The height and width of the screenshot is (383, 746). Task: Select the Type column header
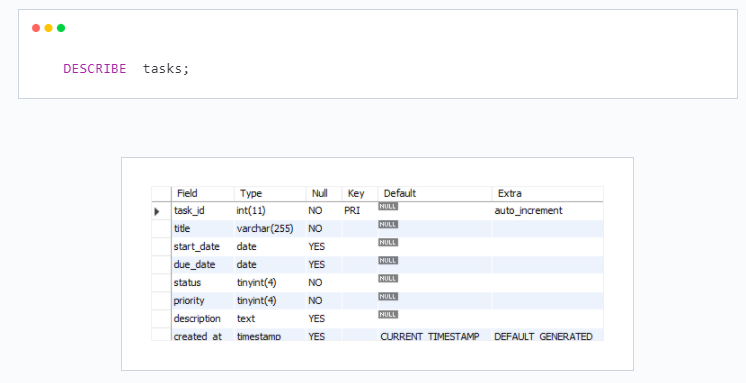pos(270,194)
